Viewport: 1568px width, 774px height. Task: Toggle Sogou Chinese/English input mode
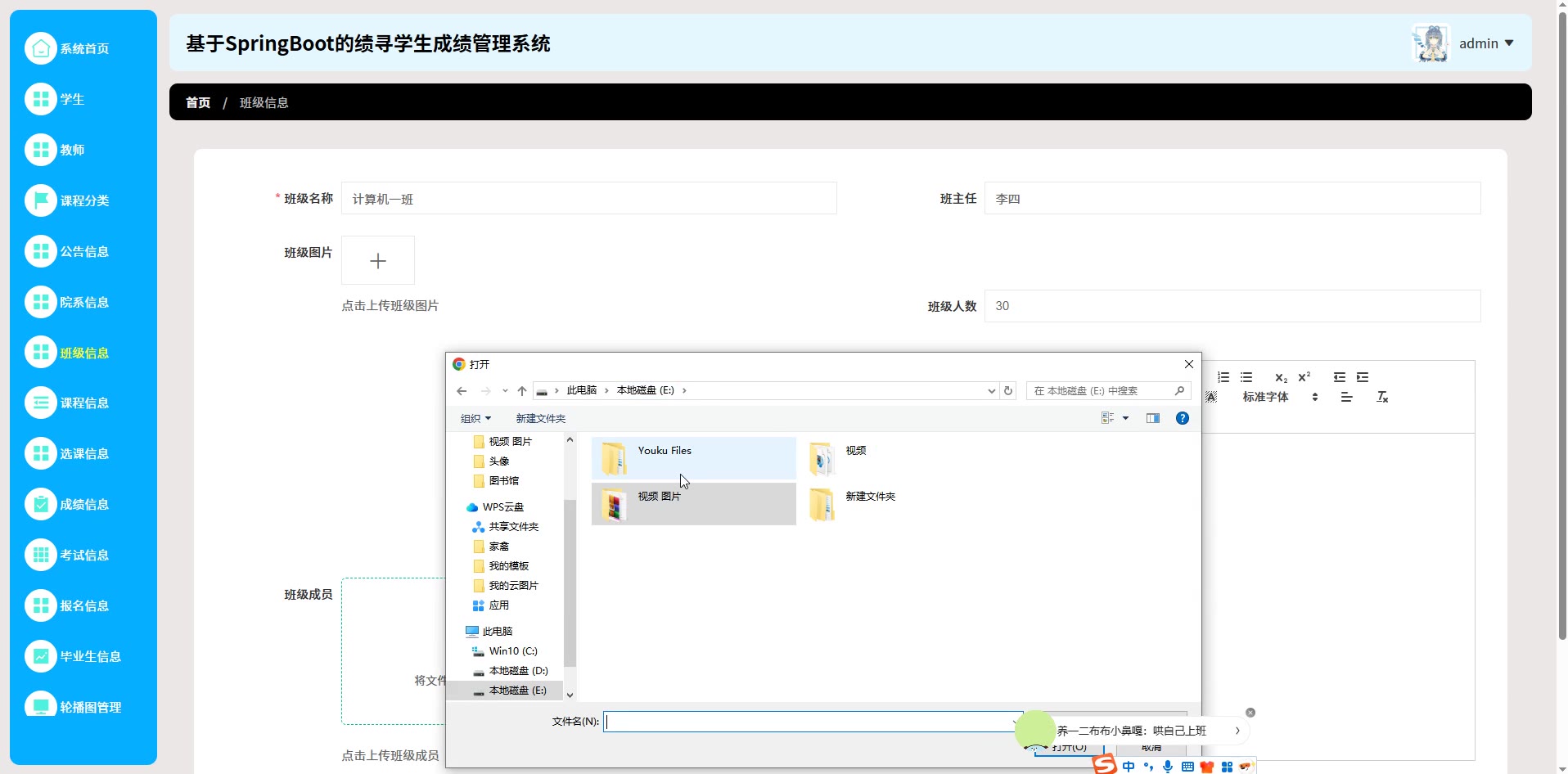[1129, 767]
